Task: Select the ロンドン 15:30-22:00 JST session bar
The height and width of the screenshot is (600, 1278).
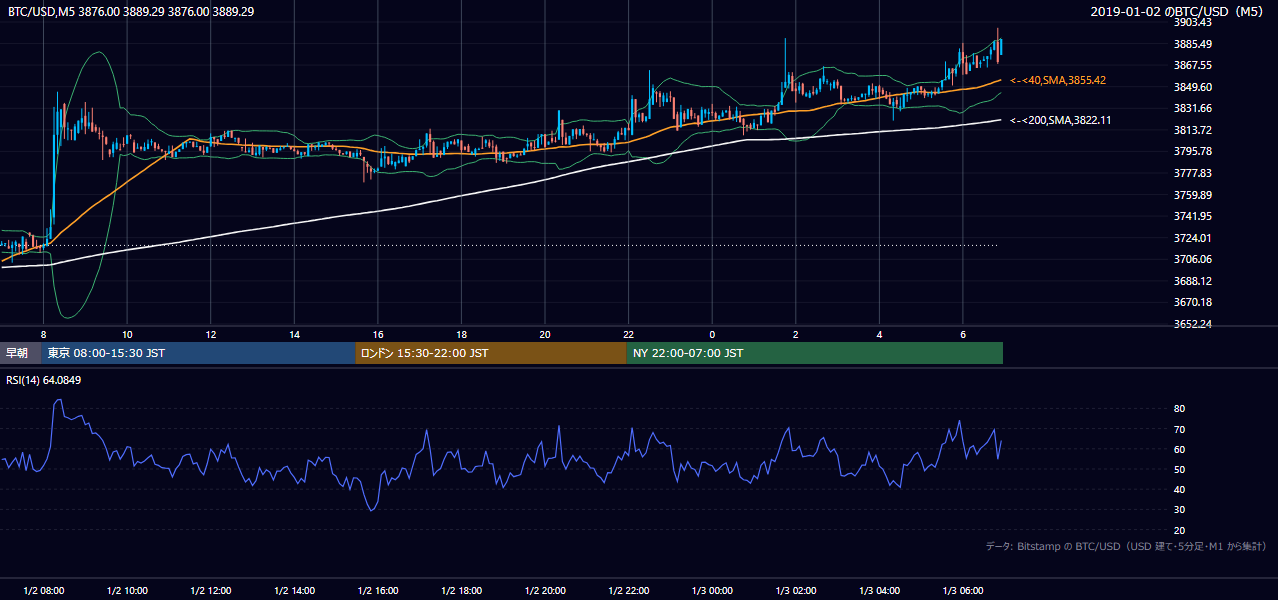Action: pyautogui.click(x=491, y=353)
